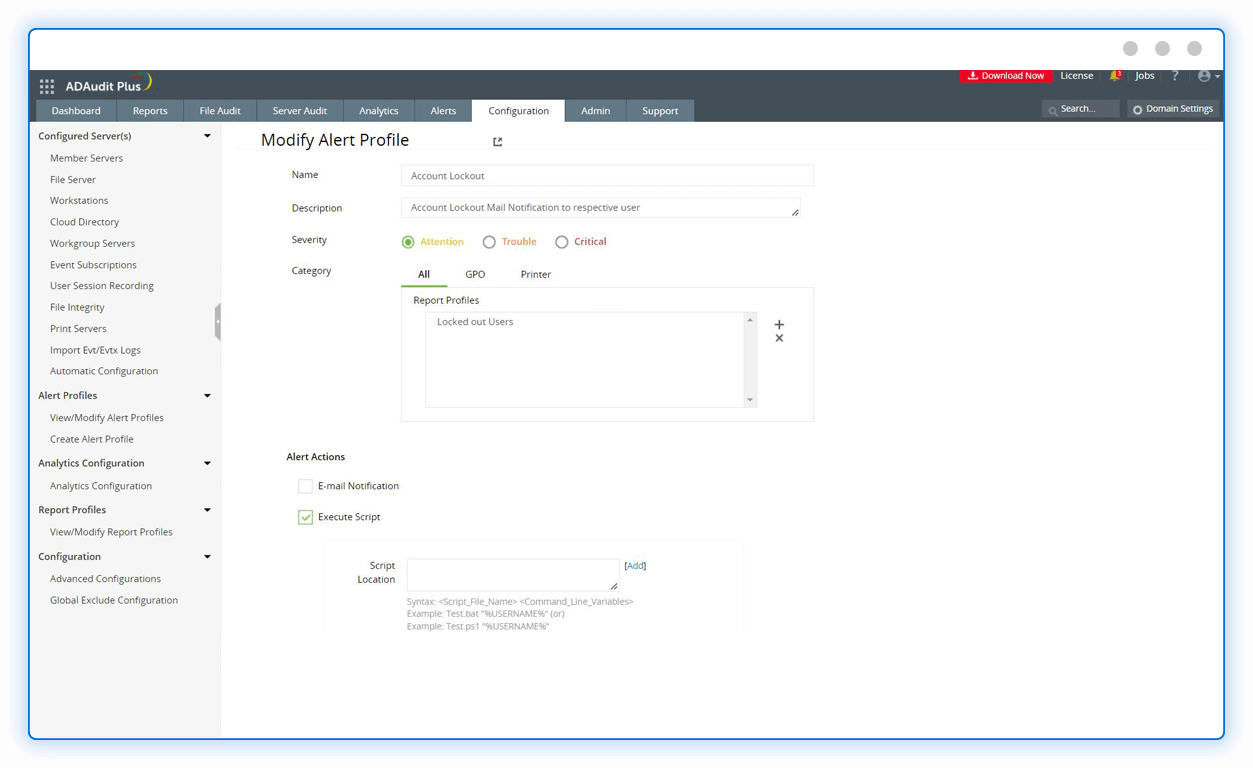Open the Dashboard tab
Image resolution: width=1253 pixels, height=768 pixels.
tap(76, 111)
